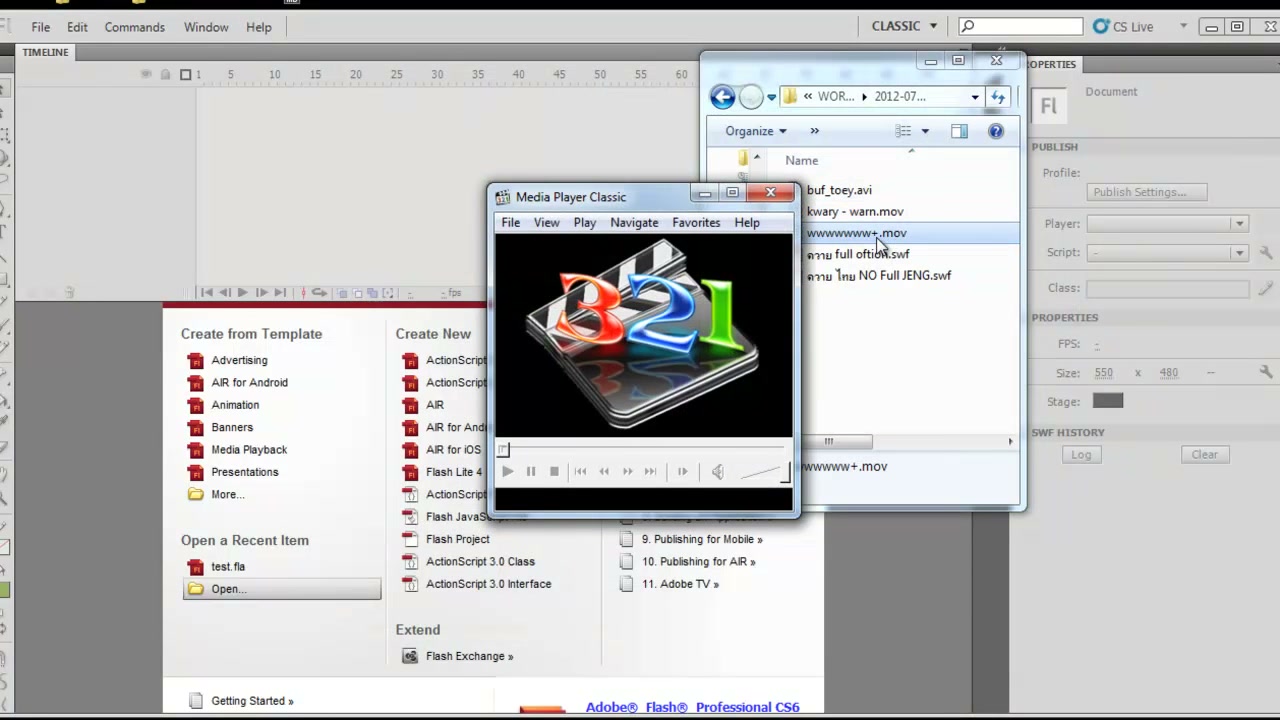Open Play menu in Media Player Classic
Screen dimensions: 1280x720
pyautogui.click(x=585, y=223)
